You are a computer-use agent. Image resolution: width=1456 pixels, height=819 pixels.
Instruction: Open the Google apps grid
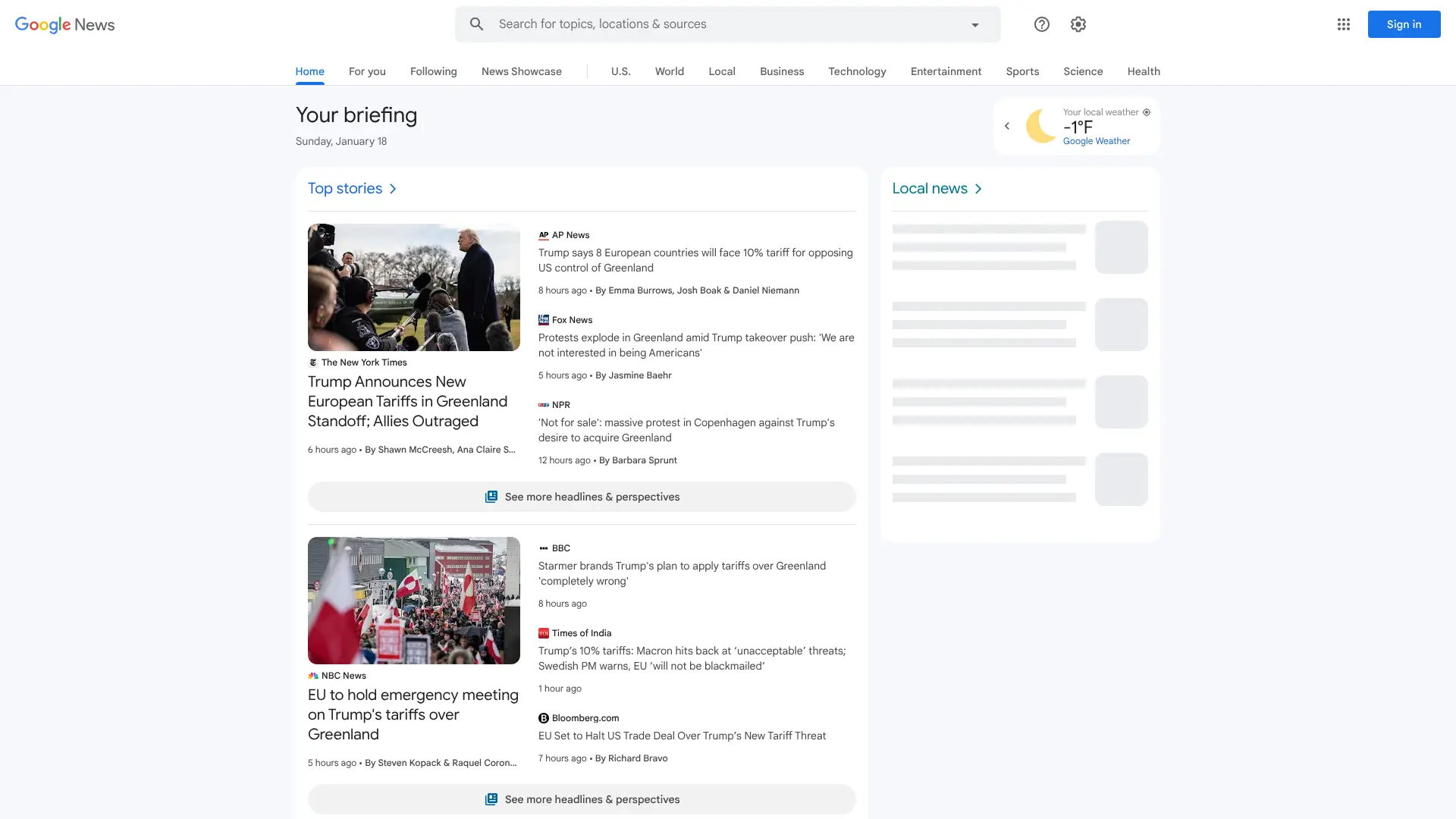click(x=1344, y=24)
